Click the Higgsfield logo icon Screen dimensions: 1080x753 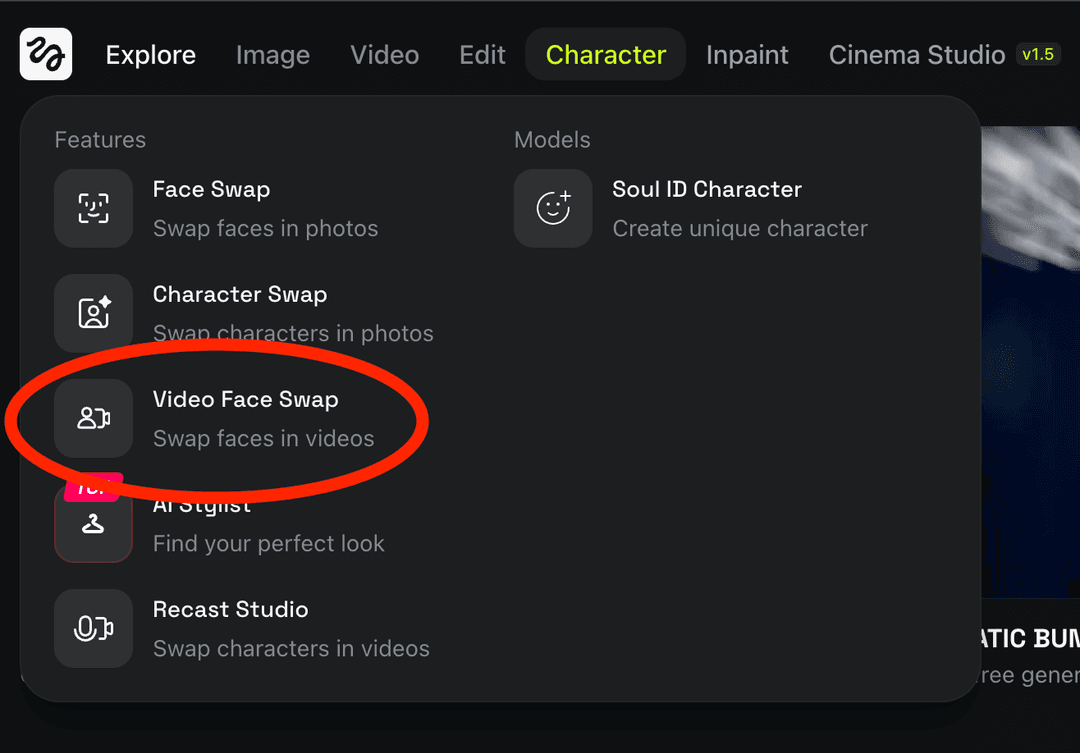point(46,54)
